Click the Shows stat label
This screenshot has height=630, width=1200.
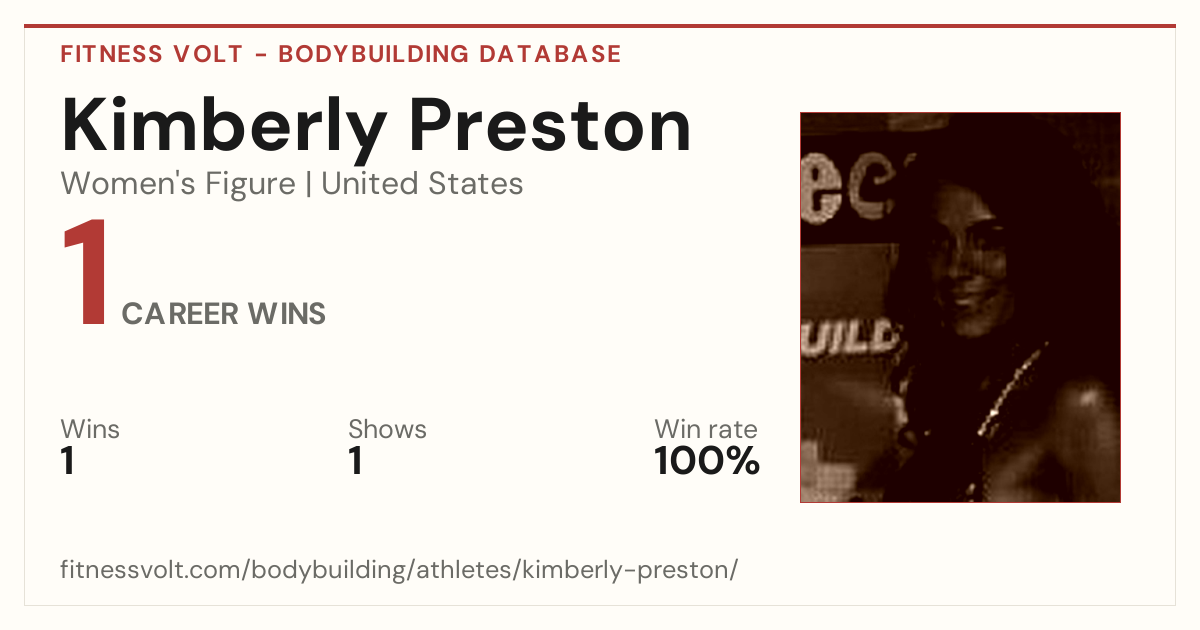(387, 429)
